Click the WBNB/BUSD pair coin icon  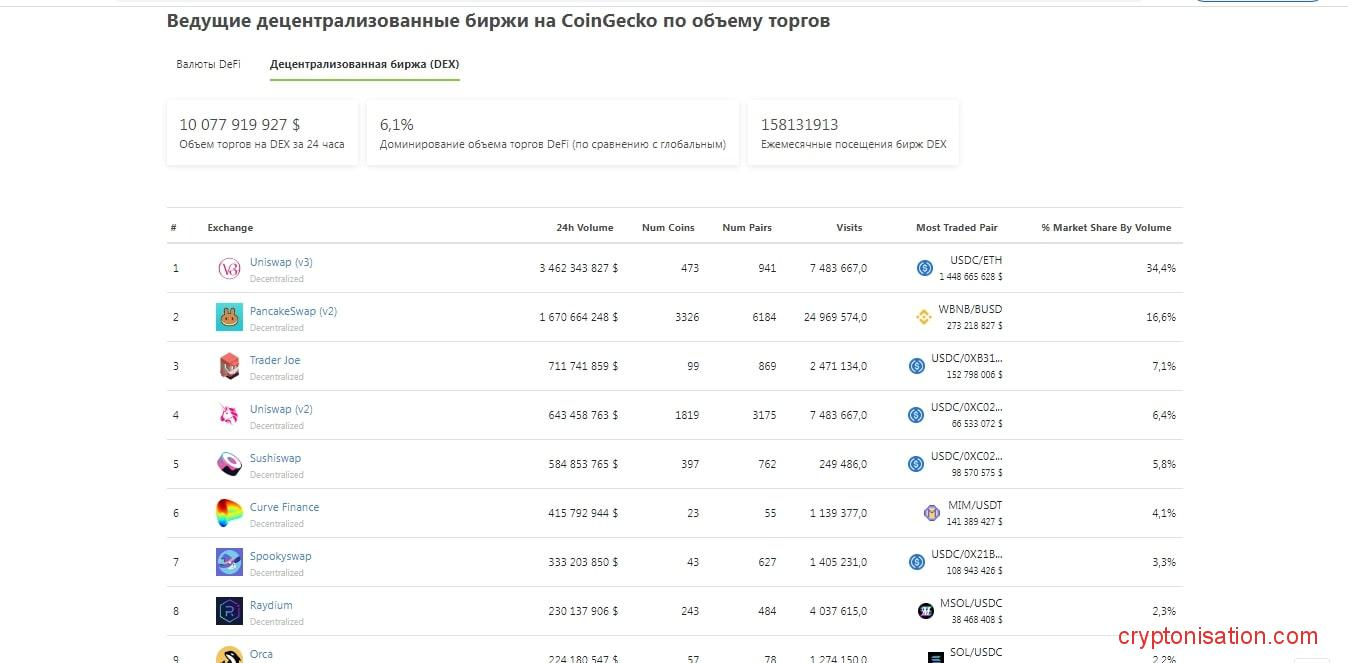pos(924,317)
